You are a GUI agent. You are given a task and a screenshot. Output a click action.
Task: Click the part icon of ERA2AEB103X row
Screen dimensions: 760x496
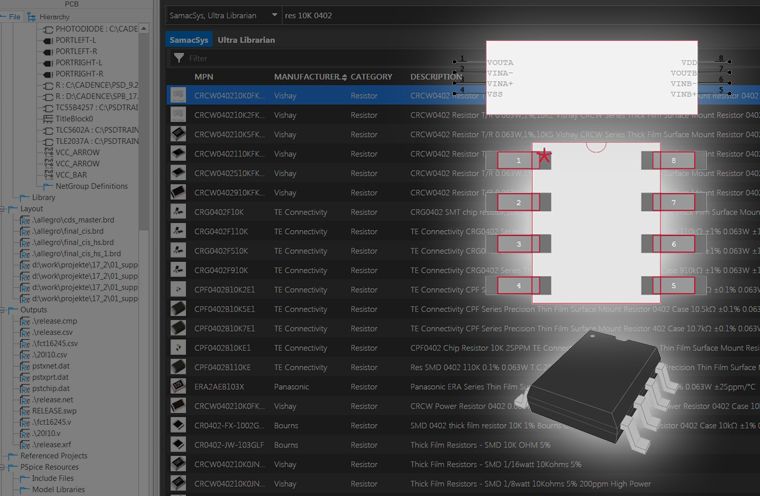[178, 386]
